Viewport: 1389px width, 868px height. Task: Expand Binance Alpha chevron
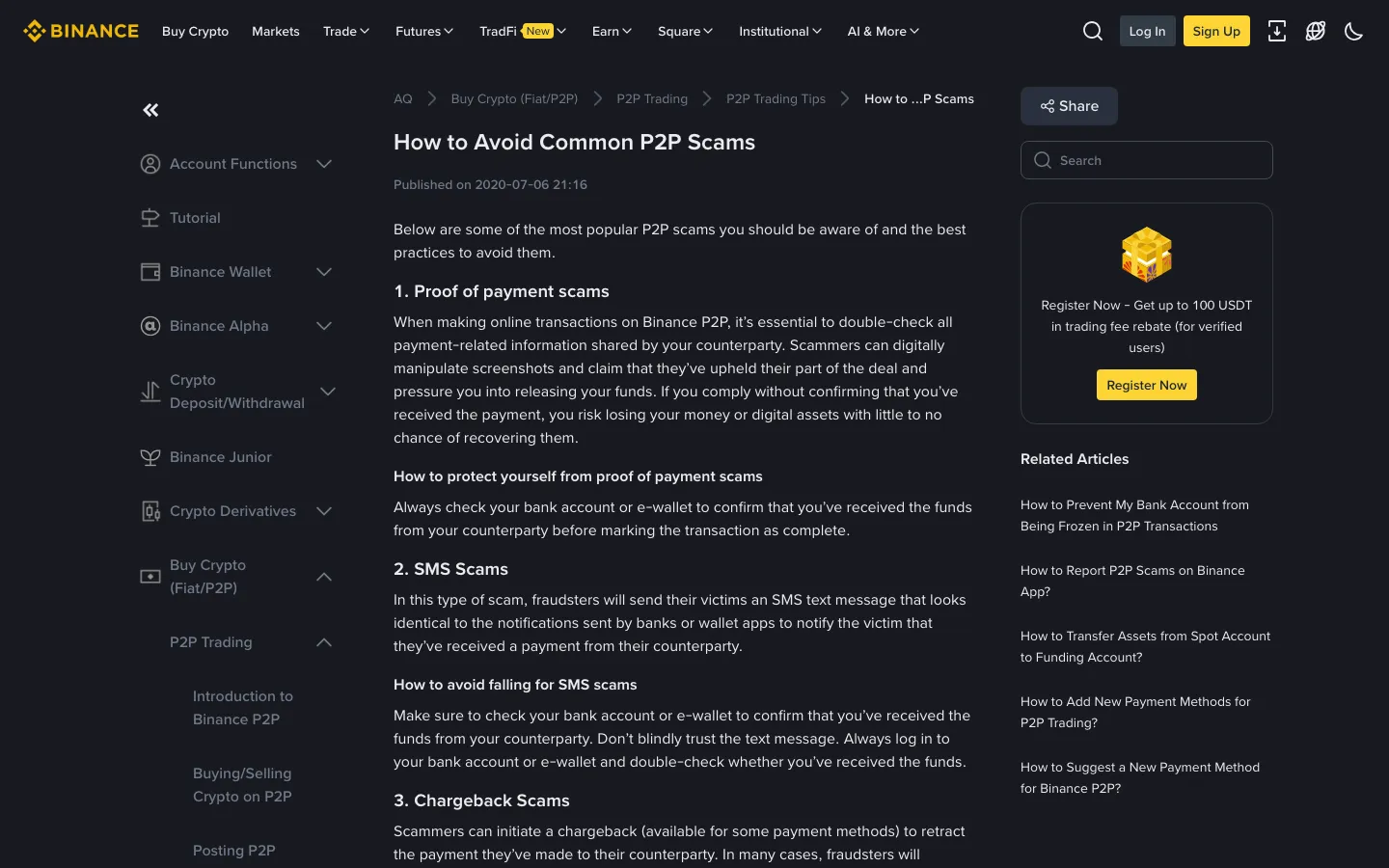(324, 326)
